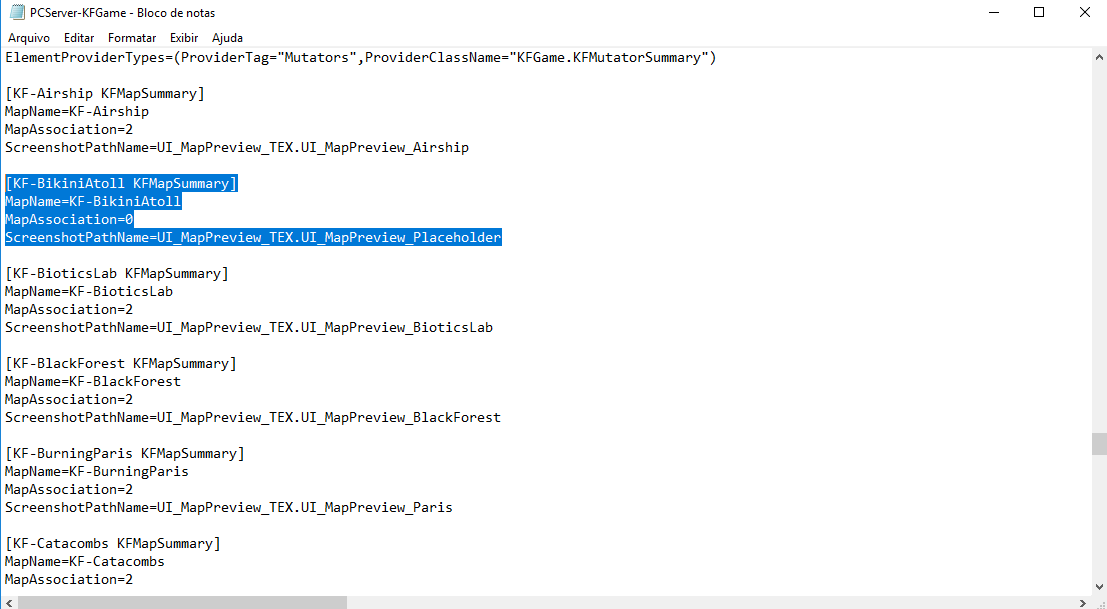Click the ElementProviderTypes line at top

361,58
